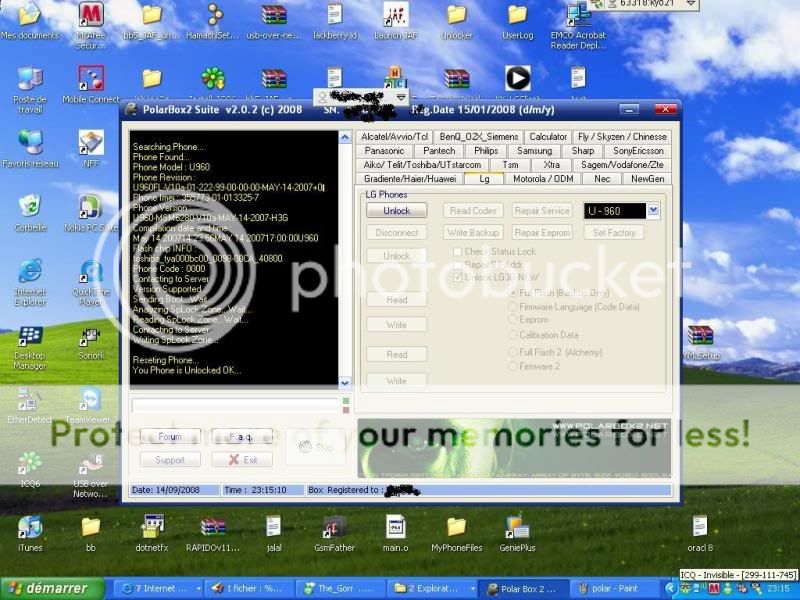Click the Exit button in PolarBox2
This screenshot has width=800, height=600.
click(242, 460)
